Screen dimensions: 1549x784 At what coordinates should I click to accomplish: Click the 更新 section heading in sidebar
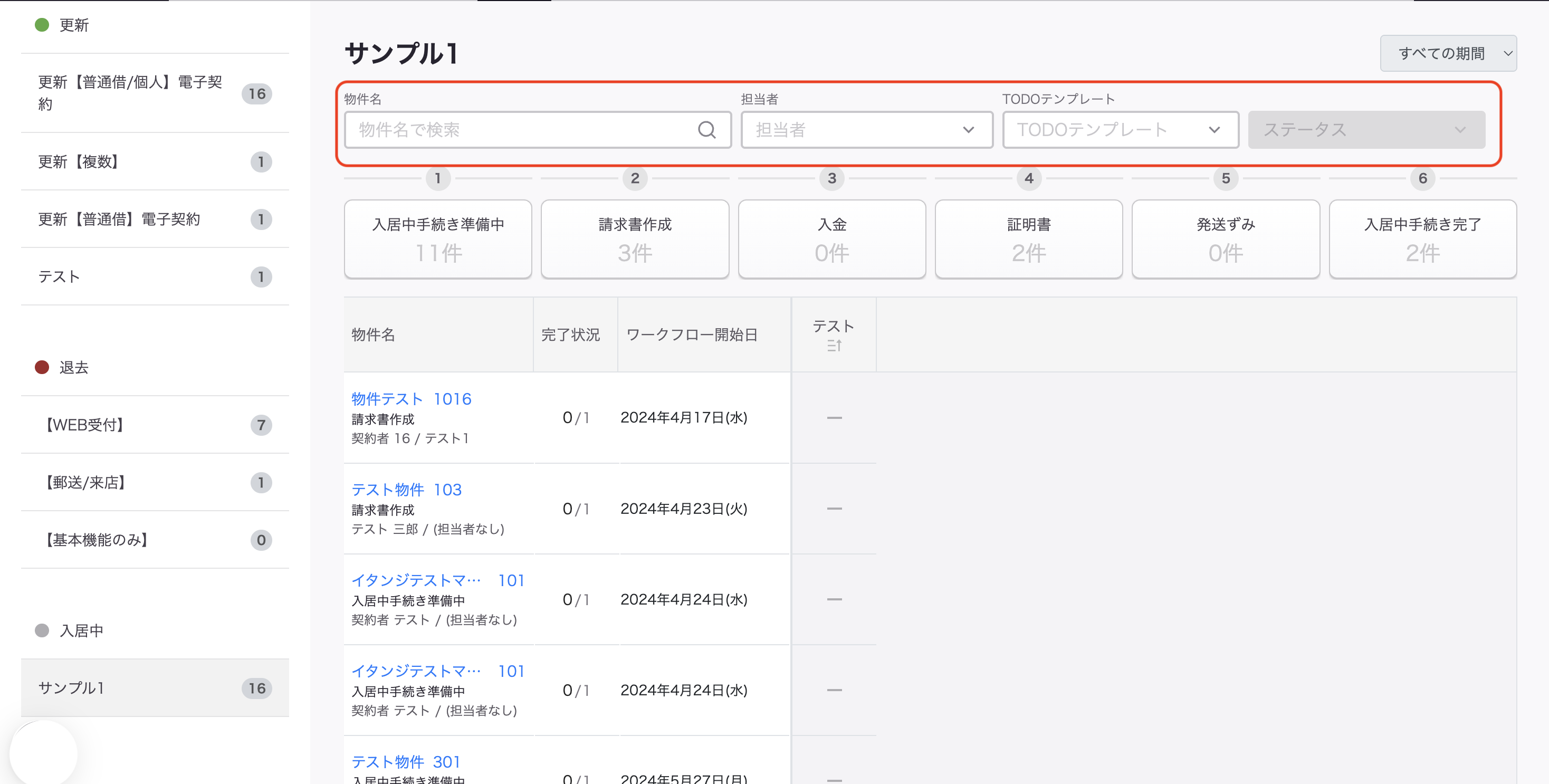click(74, 25)
